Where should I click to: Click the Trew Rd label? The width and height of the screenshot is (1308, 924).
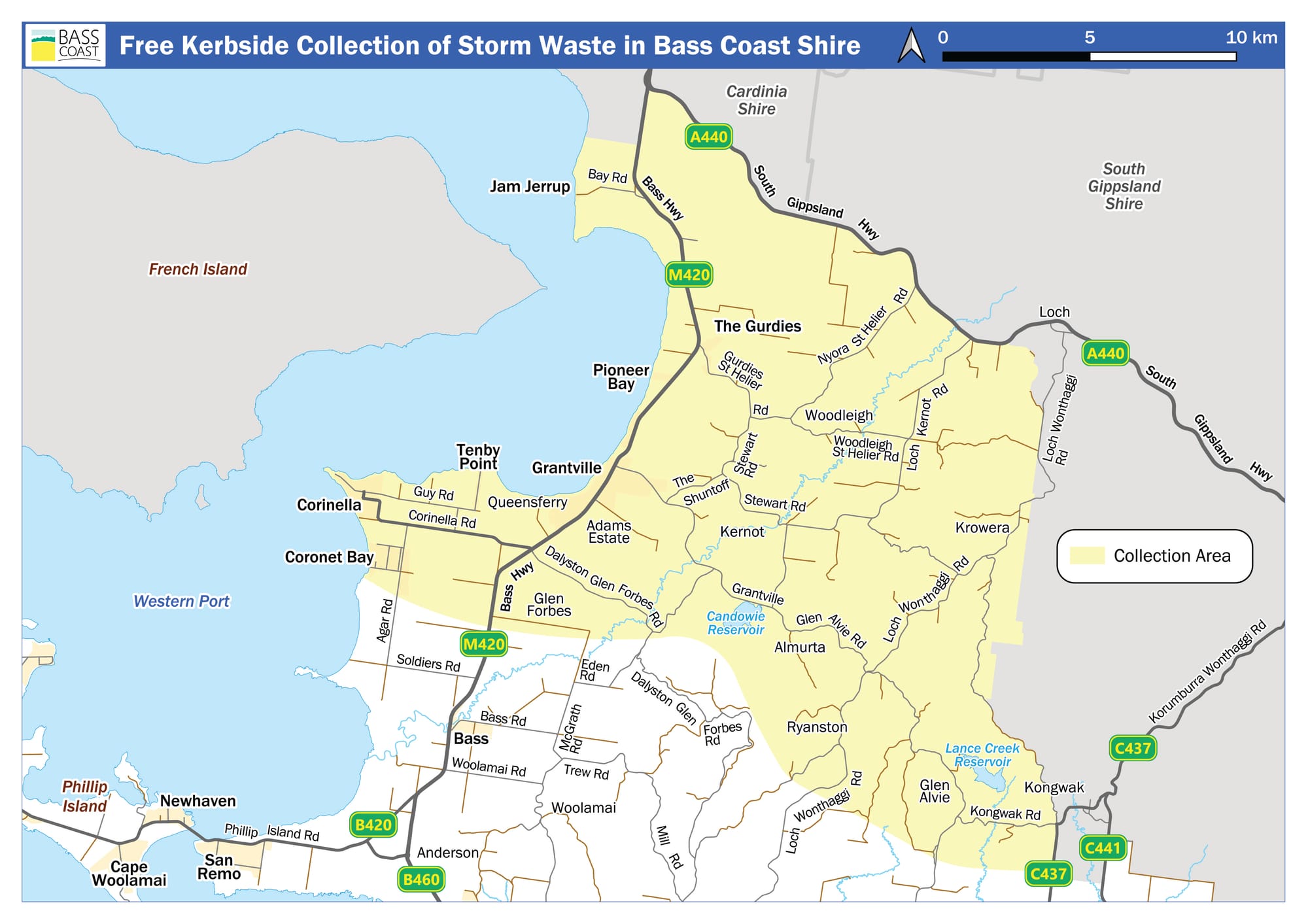[586, 772]
